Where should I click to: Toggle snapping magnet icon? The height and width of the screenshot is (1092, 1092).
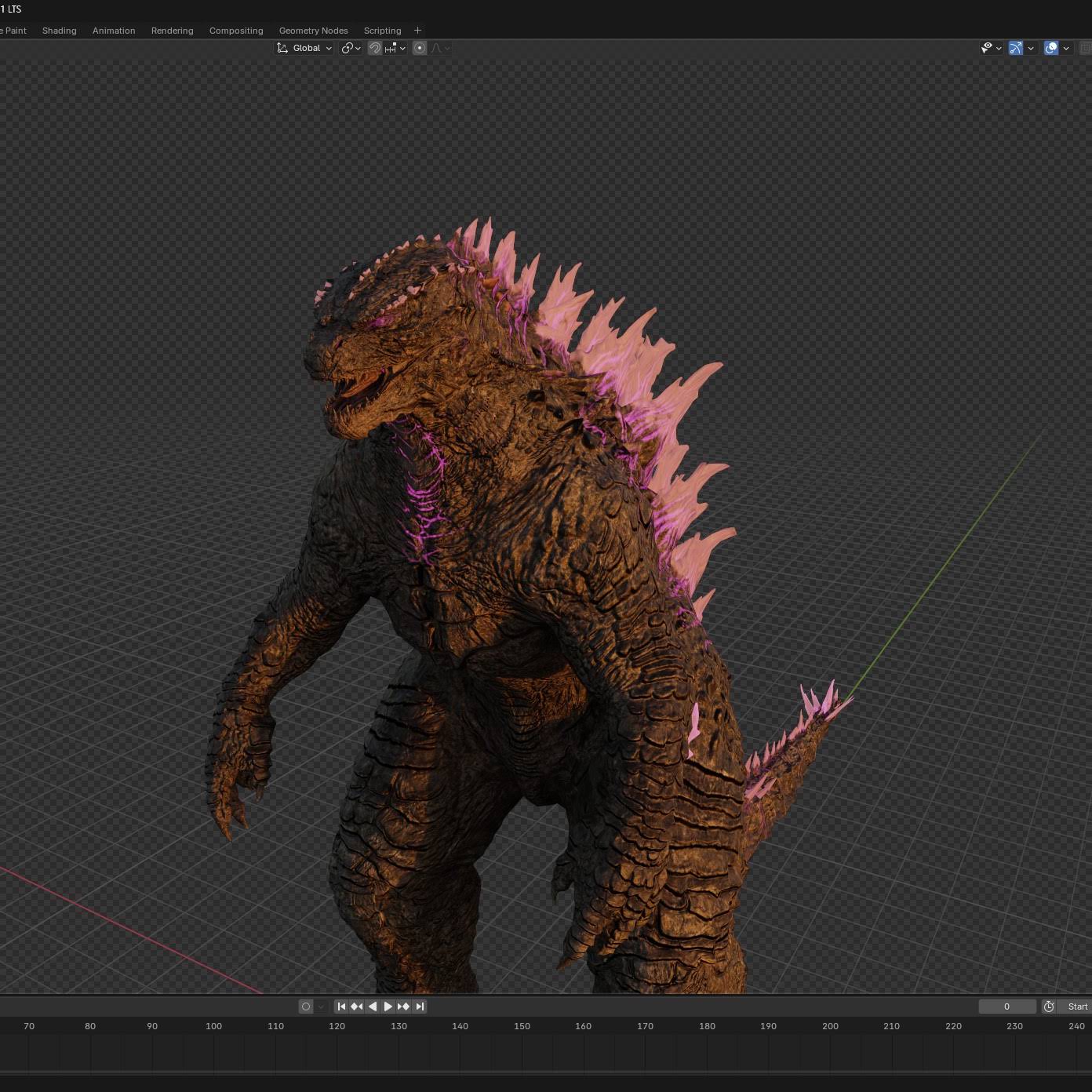click(x=375, y=48)
